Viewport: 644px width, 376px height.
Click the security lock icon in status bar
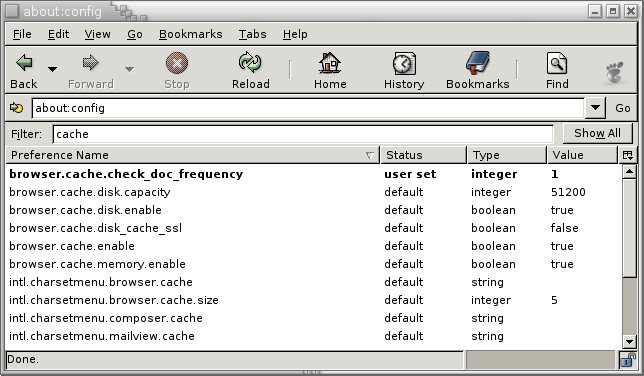click(x=627, y=360)
